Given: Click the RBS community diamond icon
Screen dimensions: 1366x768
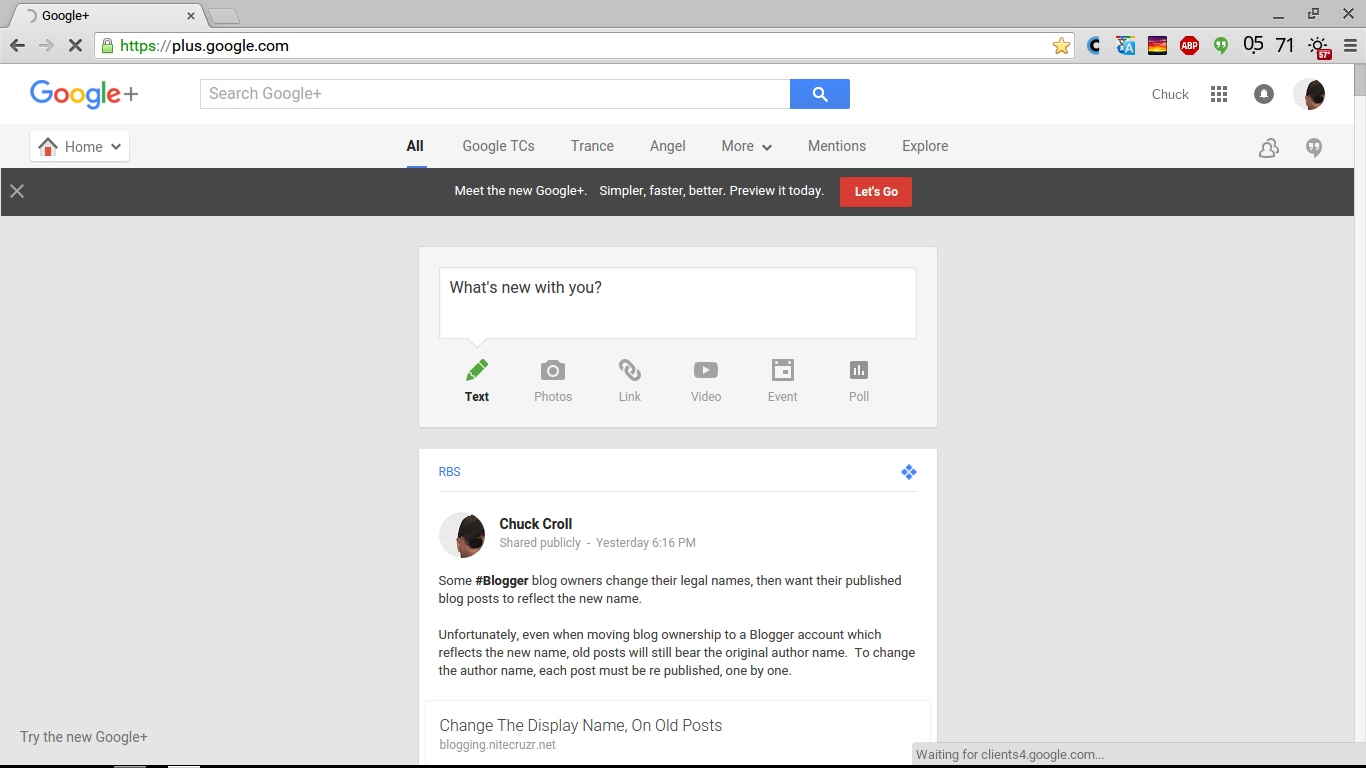Looking at the screenshot, I should pos(908,472).
